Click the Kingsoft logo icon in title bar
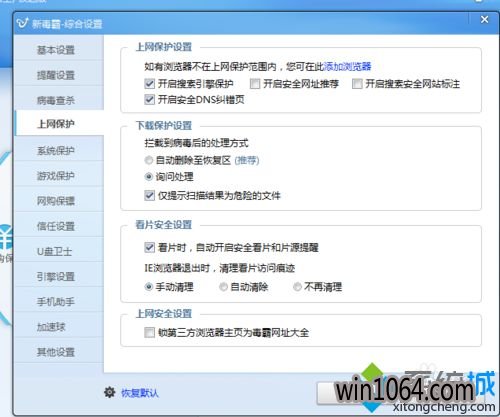 (22, 23)
